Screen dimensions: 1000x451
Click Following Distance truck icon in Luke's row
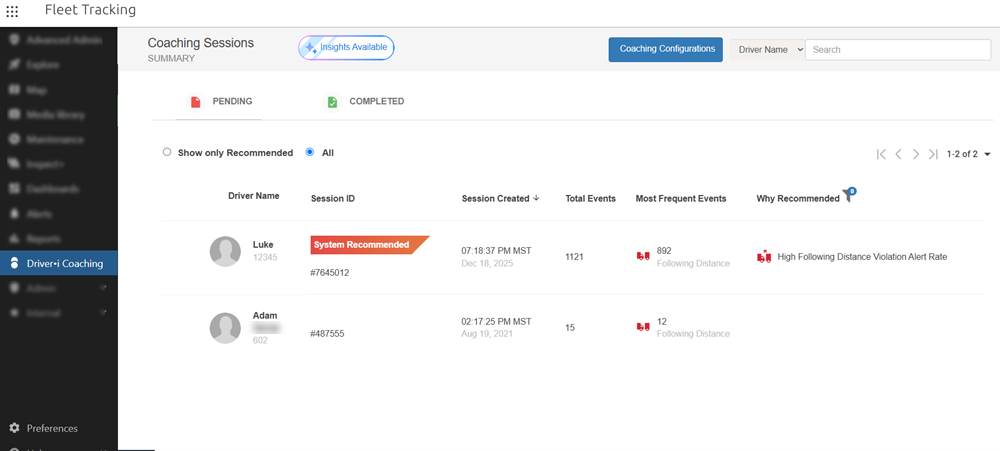[643, 256]
